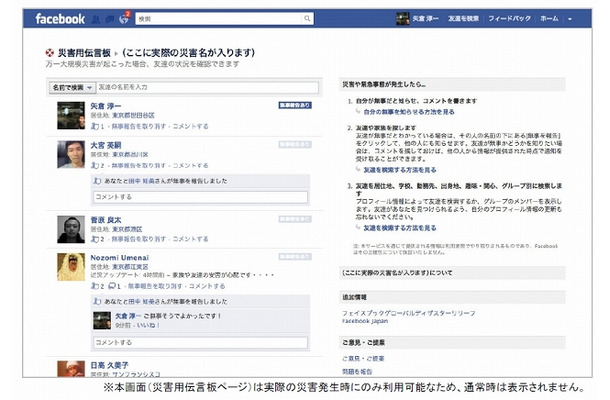
Task: Go to ホーム in the top bar
Action: (x=549, y=19)
